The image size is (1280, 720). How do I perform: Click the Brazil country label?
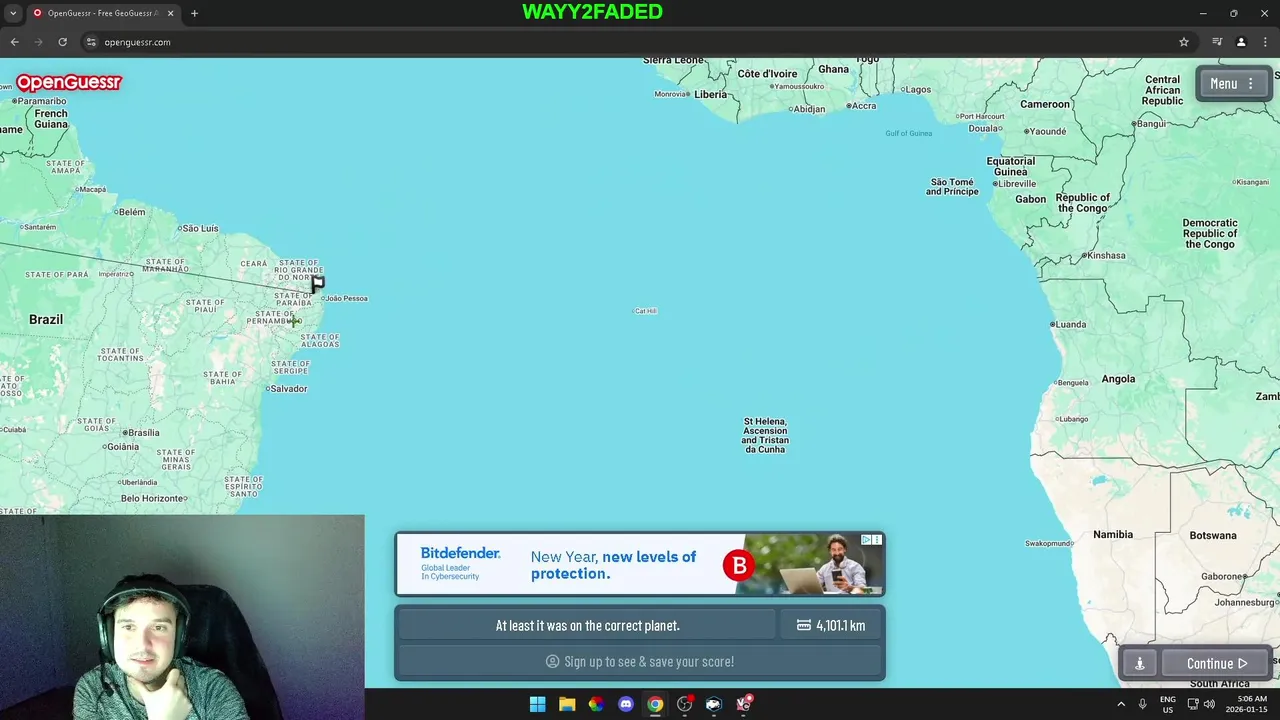[46, 320]
